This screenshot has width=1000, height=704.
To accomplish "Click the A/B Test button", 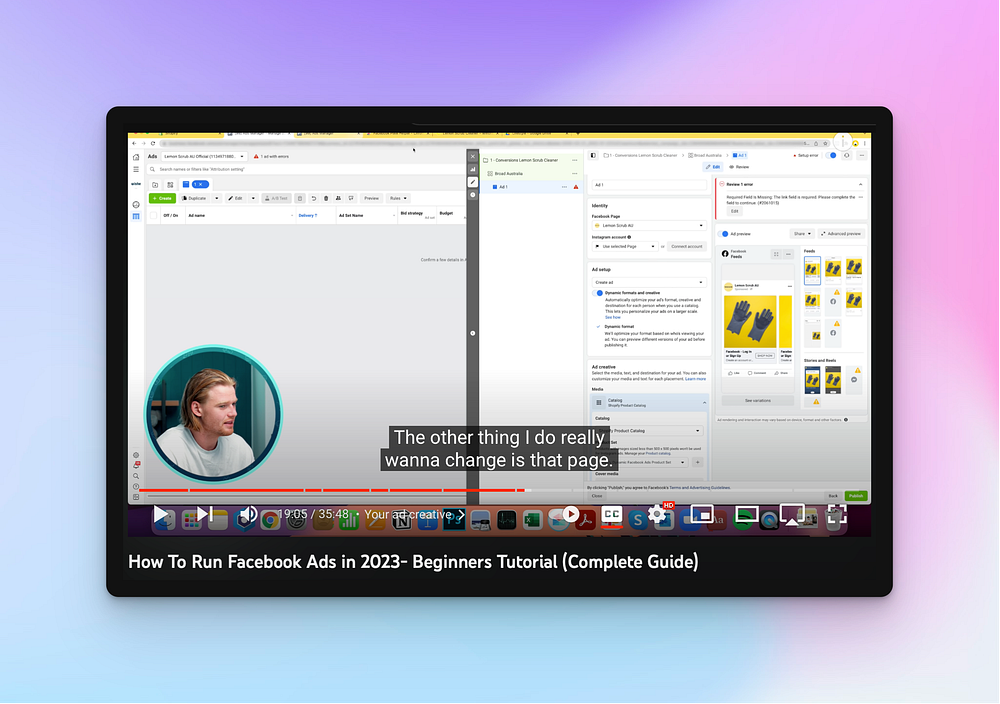I will click(x=277, y=198).
